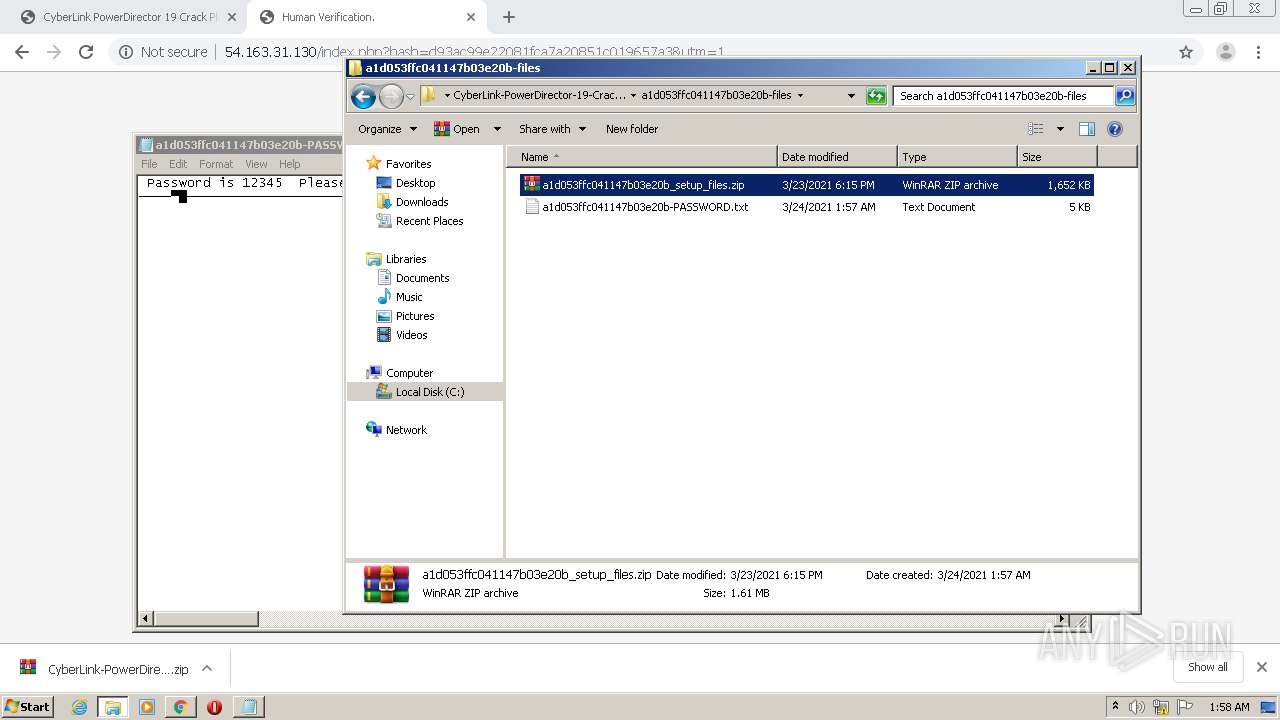This screenshot has width=1280, height=720.
Task: Click the Explorer Forward navigation button
Action: coord(391,96)
